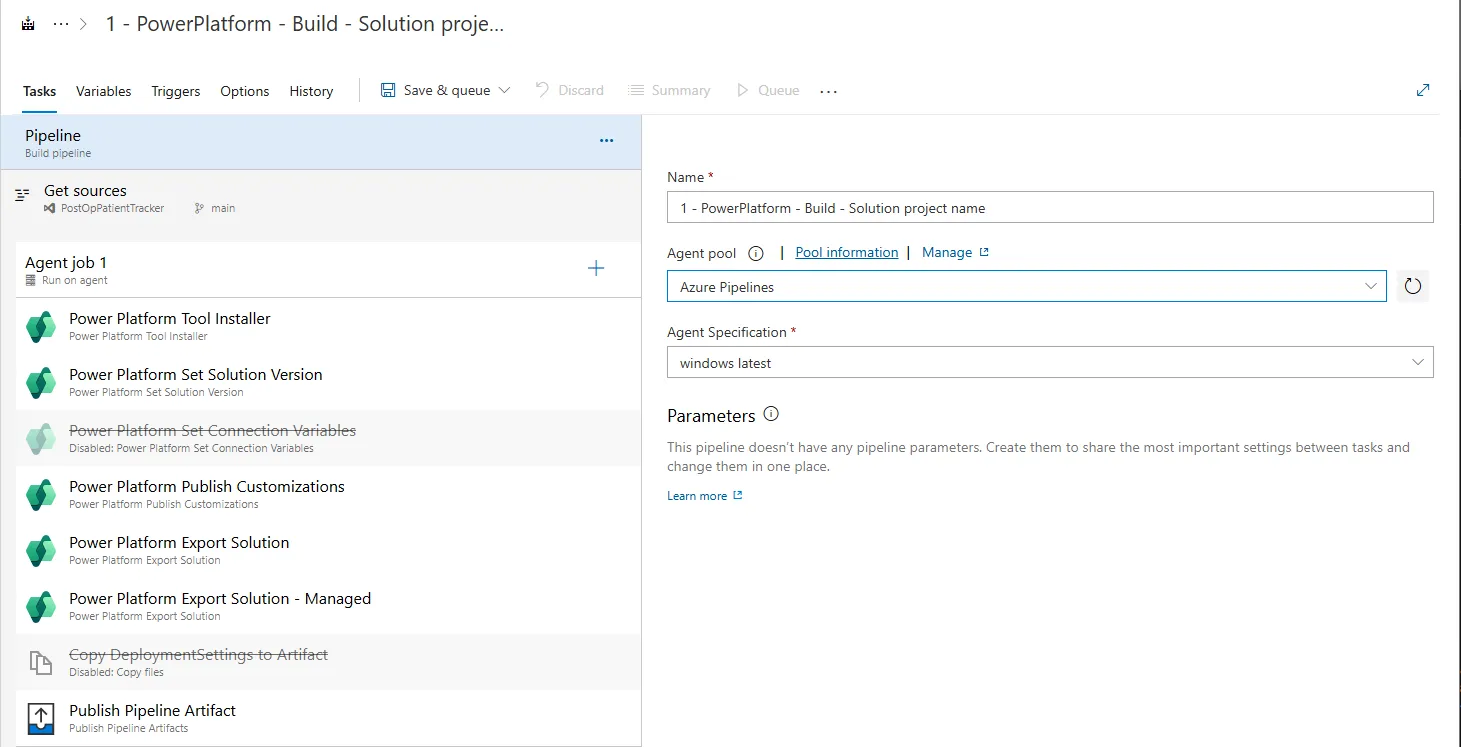
Task: Open the toolbar more actions ellipsis
Action: pyautogui.click(x=828, y=91)
